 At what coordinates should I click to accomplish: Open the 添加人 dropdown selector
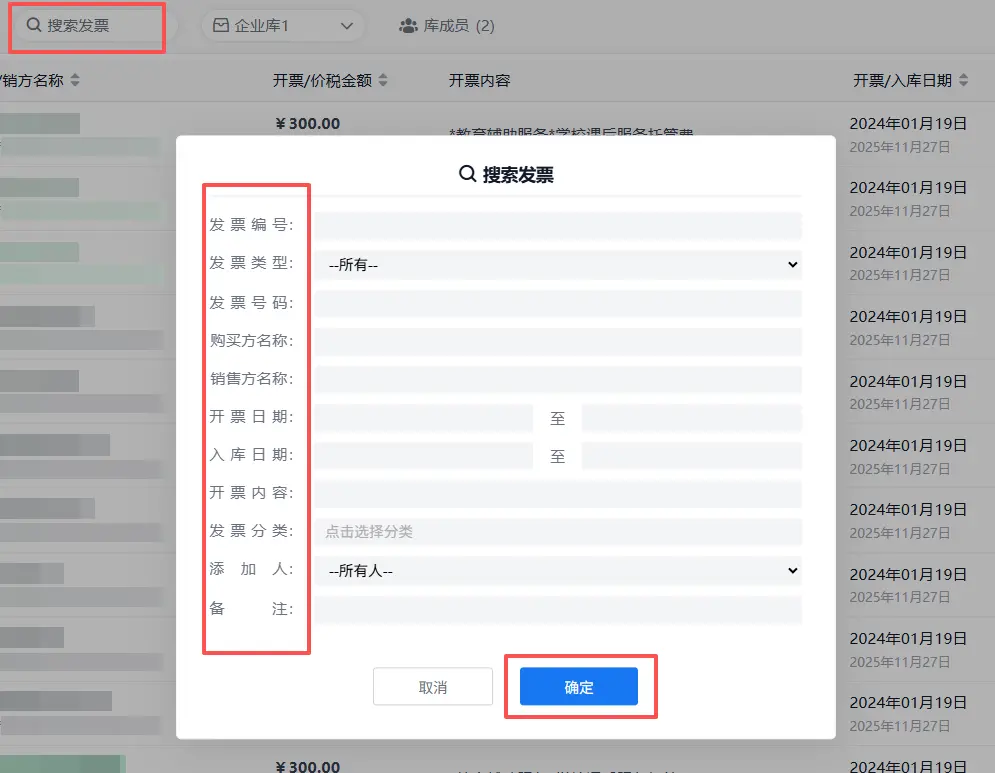coord(558,571)
